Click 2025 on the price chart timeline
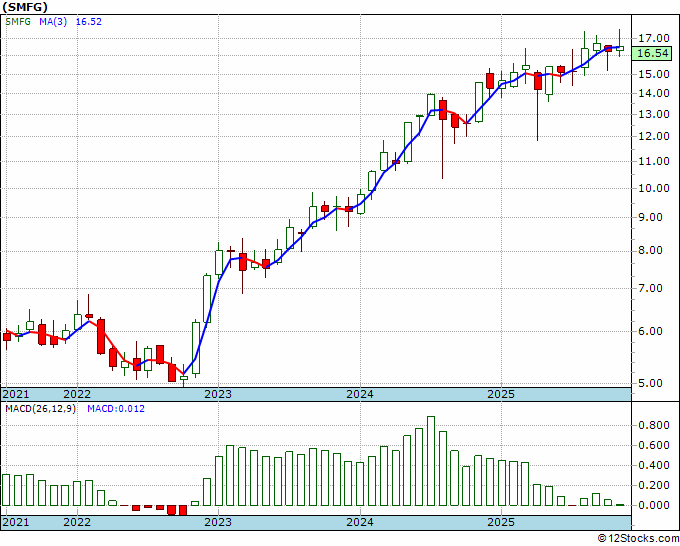The width and height of the screenshot is (680, 546). tap(501, 394)
